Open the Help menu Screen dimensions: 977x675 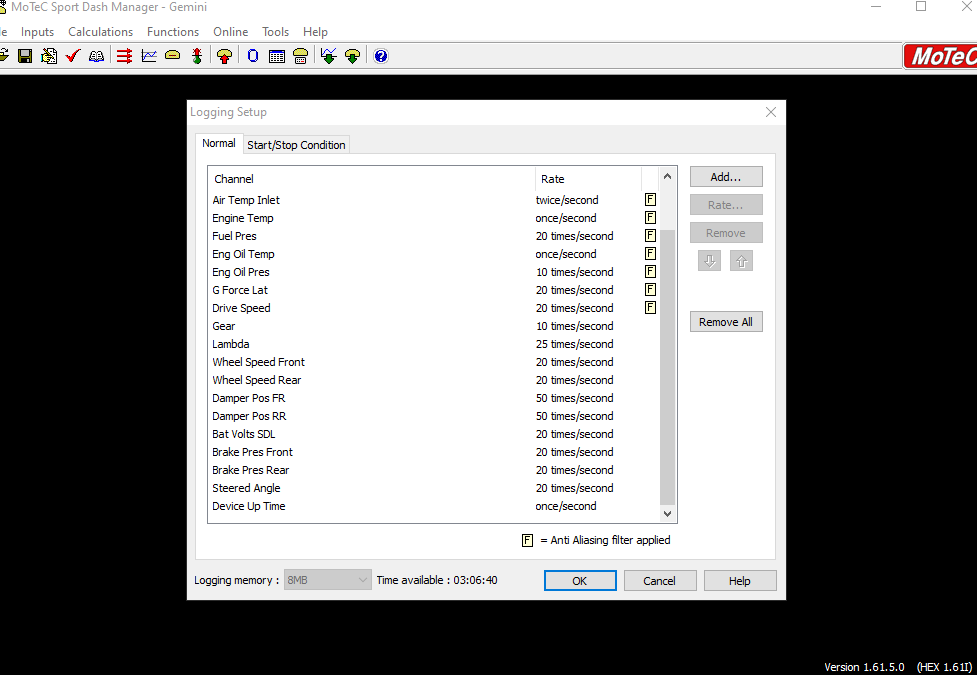[x=315, y=32]
